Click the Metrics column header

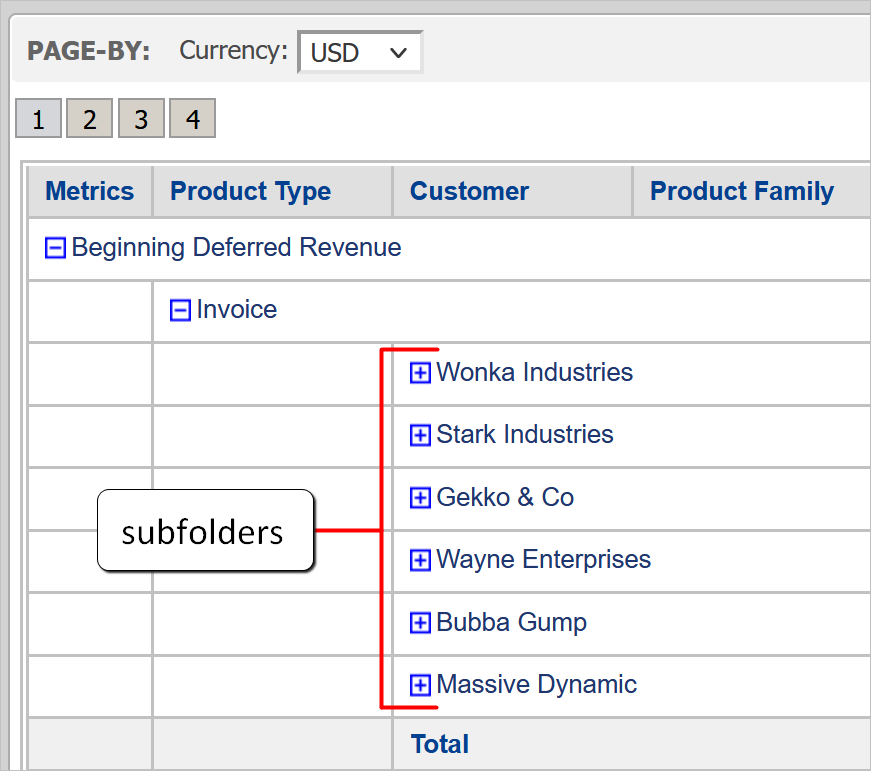pos(90,191)
